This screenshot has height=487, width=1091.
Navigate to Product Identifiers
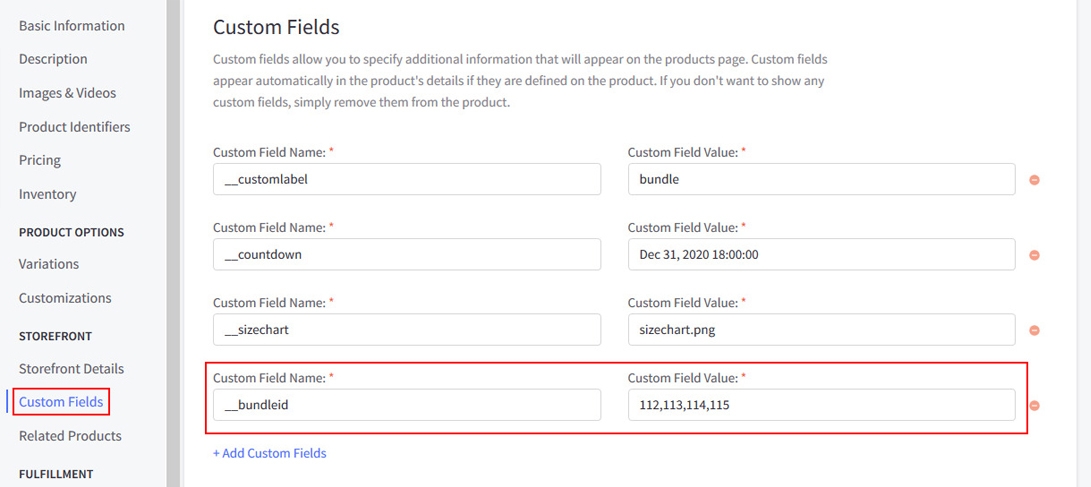(74, 127)
